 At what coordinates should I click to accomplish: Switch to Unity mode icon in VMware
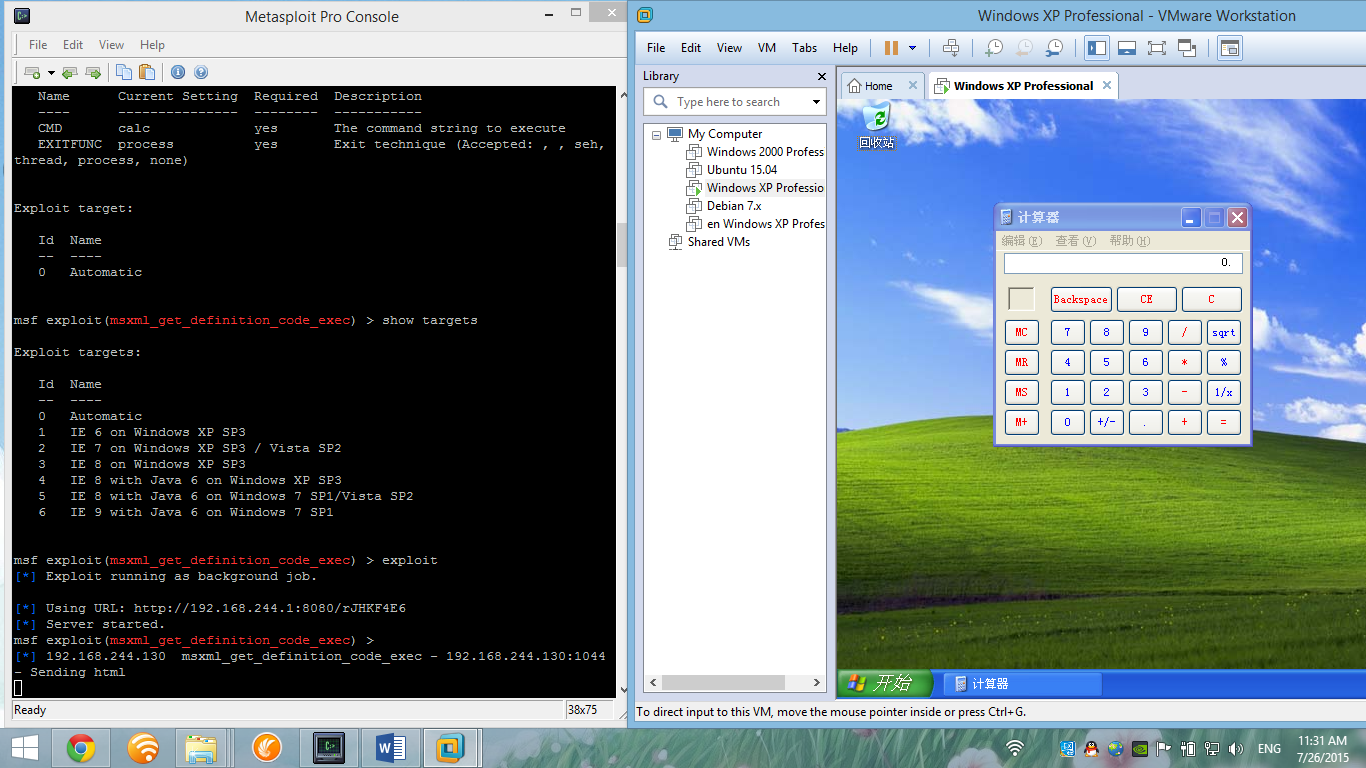point(1188,48)
